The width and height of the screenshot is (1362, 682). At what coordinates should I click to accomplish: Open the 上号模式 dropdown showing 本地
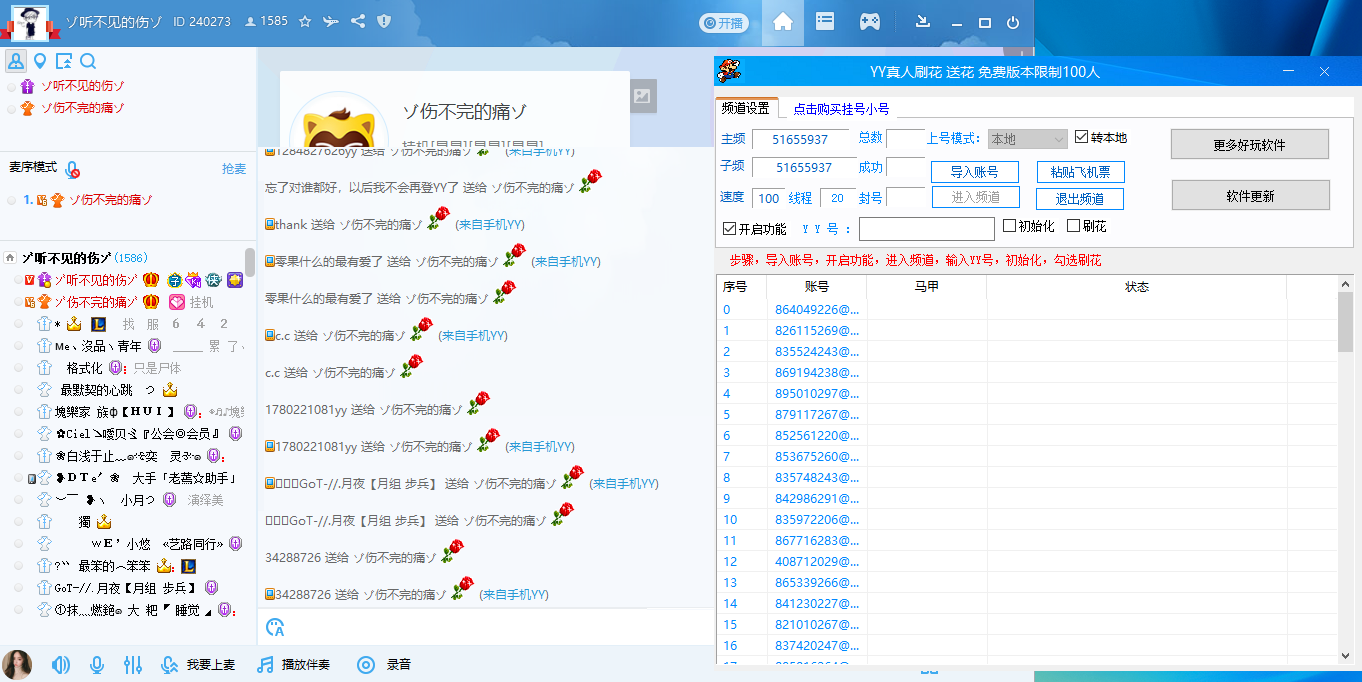1028,139
